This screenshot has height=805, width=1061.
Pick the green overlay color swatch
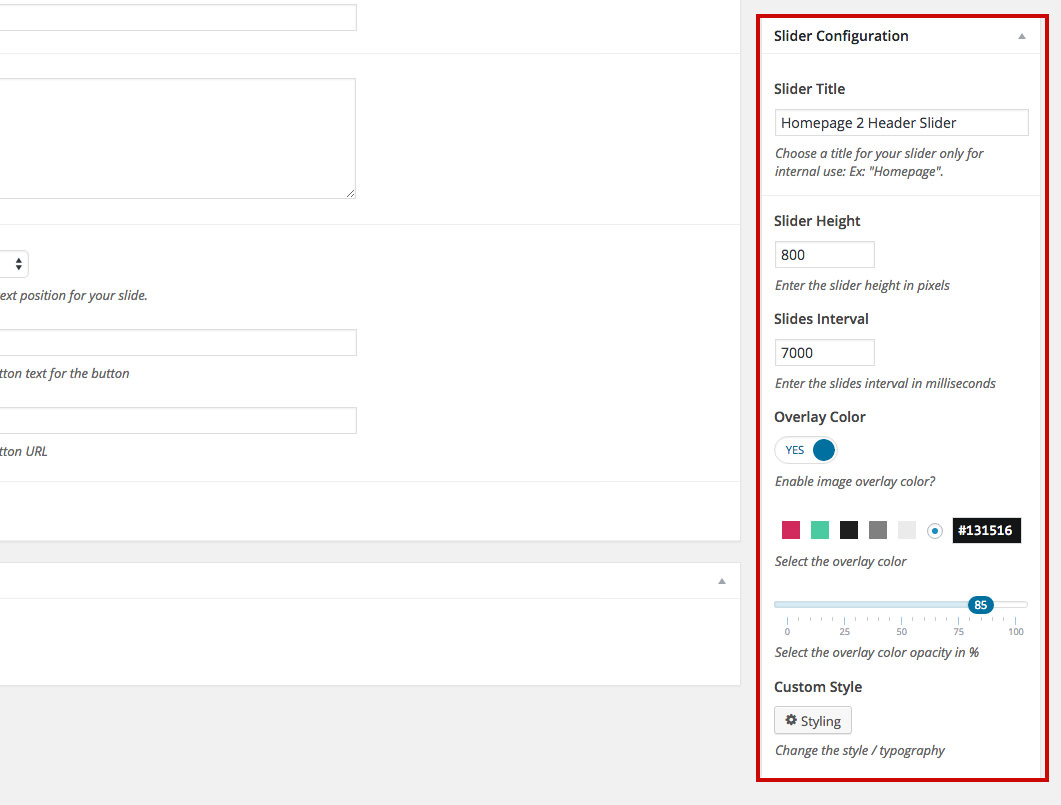coord(820,530)
